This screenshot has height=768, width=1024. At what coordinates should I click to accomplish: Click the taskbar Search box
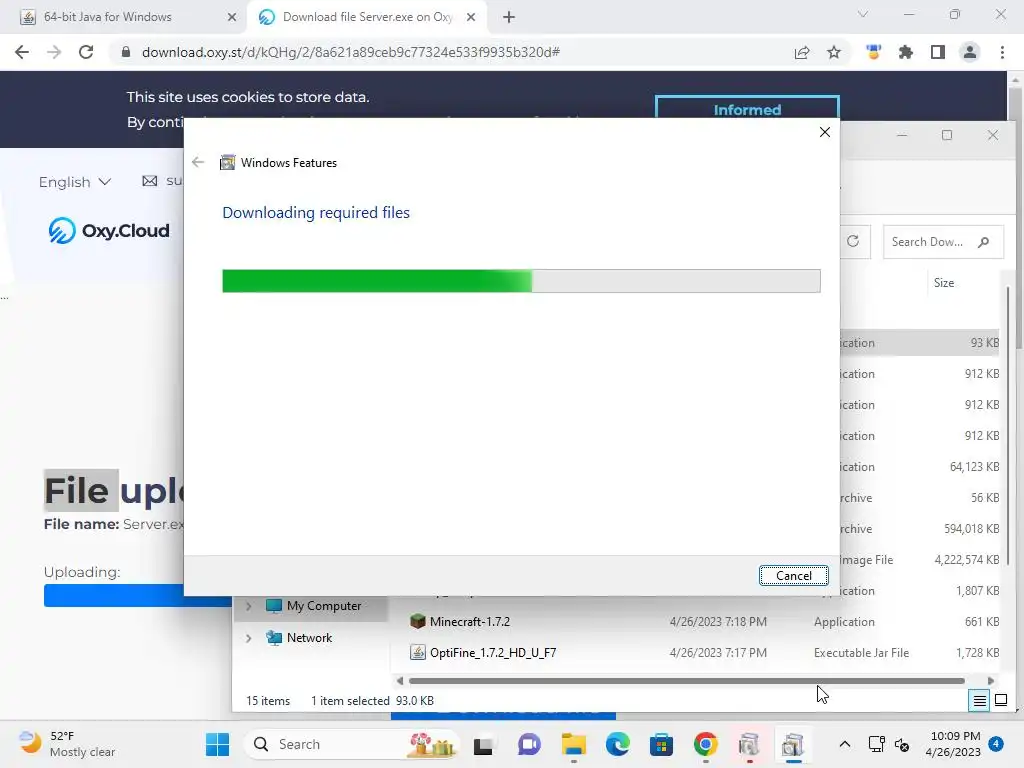(353, 744)
